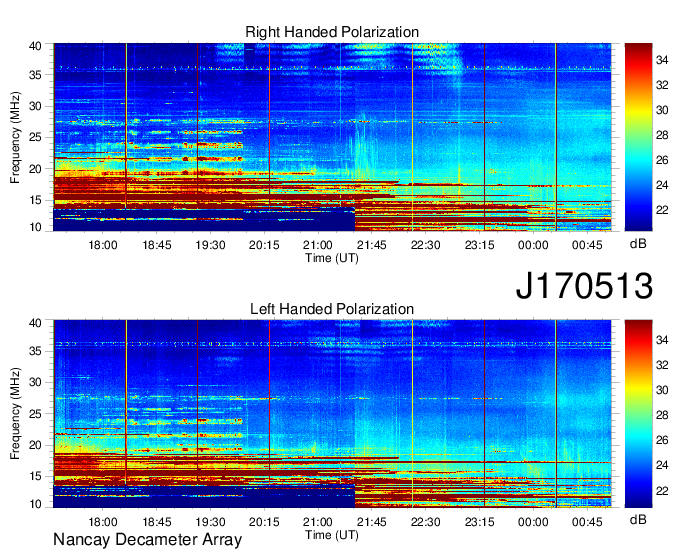Screen dimensions: 680x552
Task: Click the 30 MHz tick of Right Handed plot
Action: [x=36, y=106]
